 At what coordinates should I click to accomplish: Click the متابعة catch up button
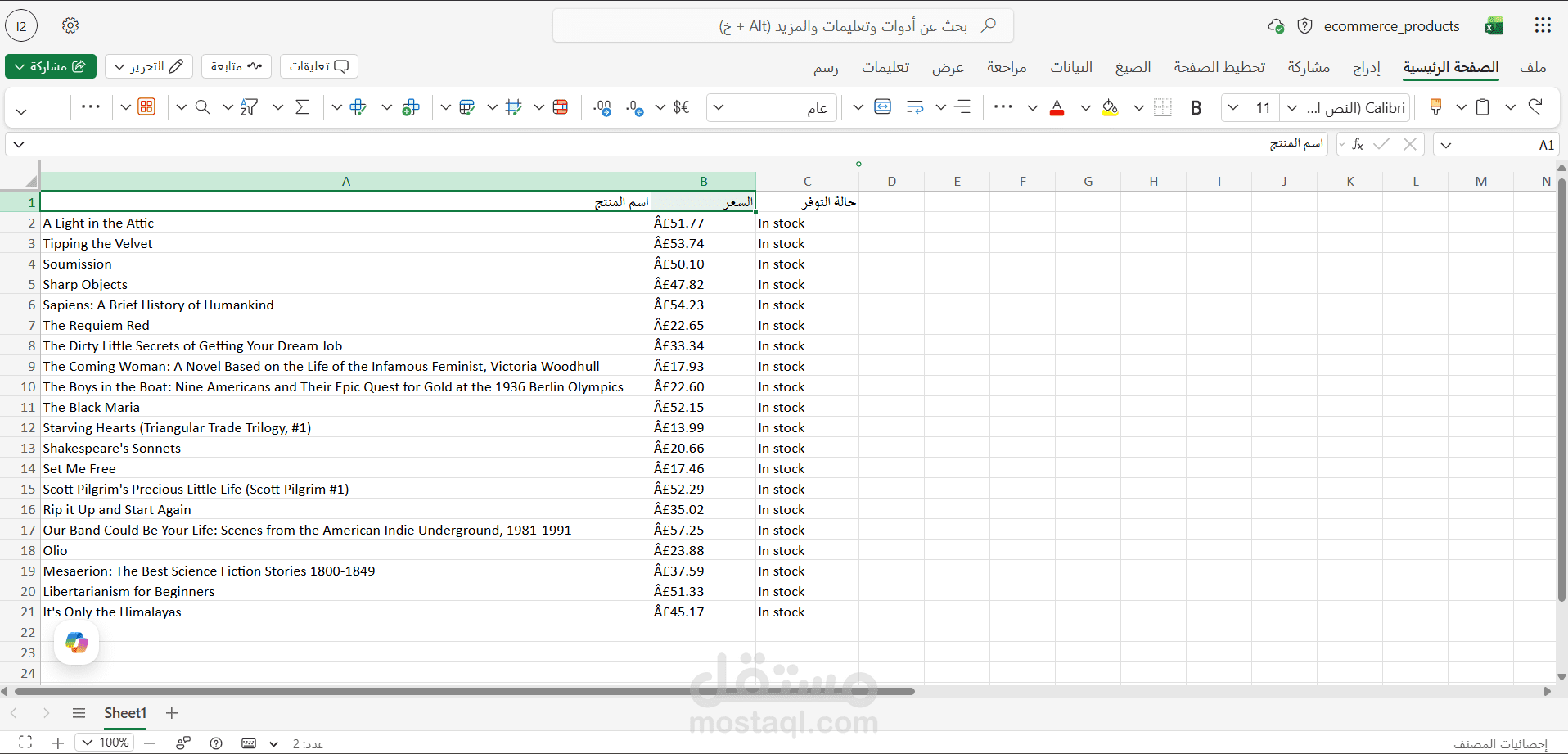(237, 66)
